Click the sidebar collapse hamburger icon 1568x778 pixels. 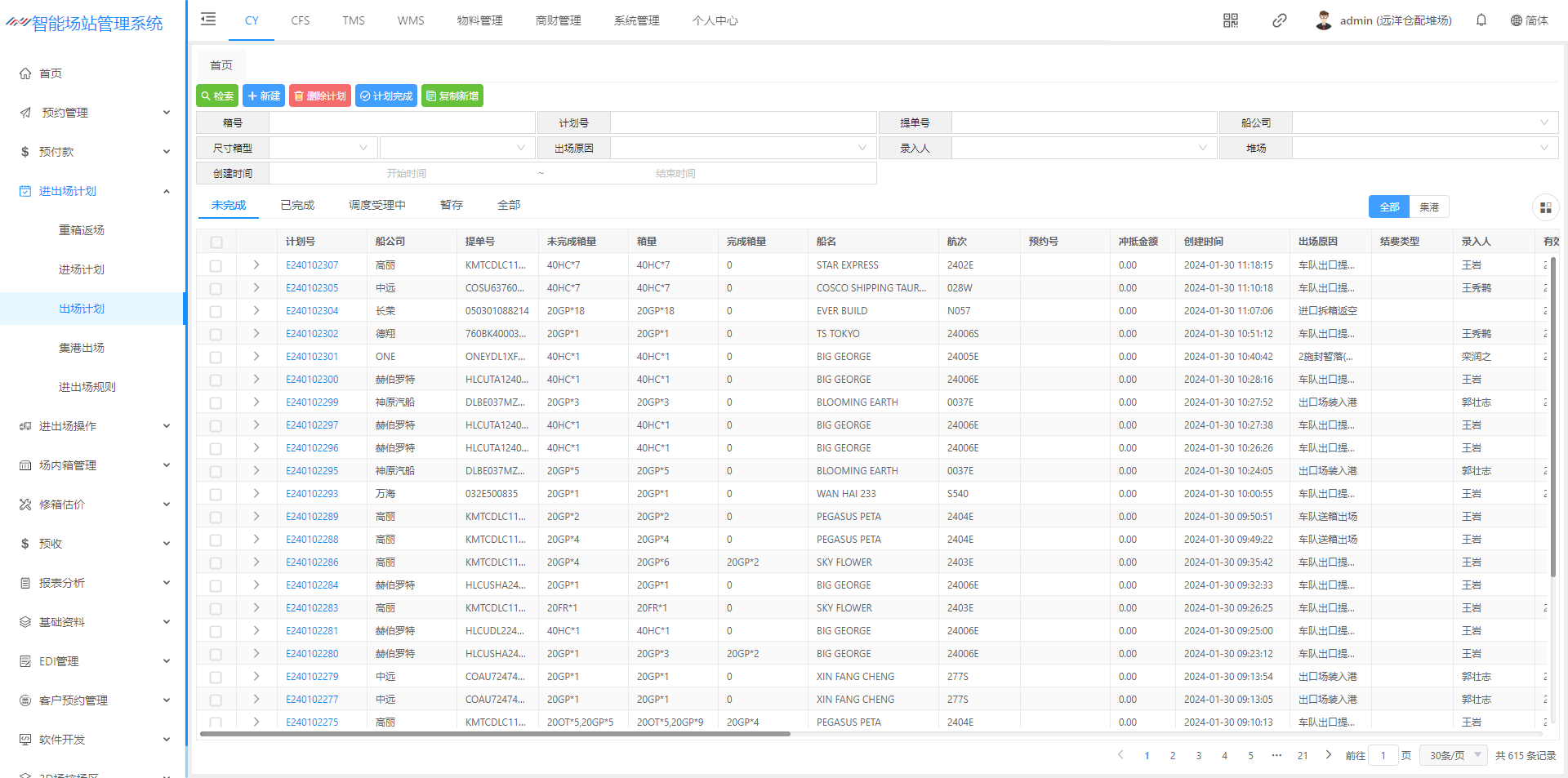[208, 20]
